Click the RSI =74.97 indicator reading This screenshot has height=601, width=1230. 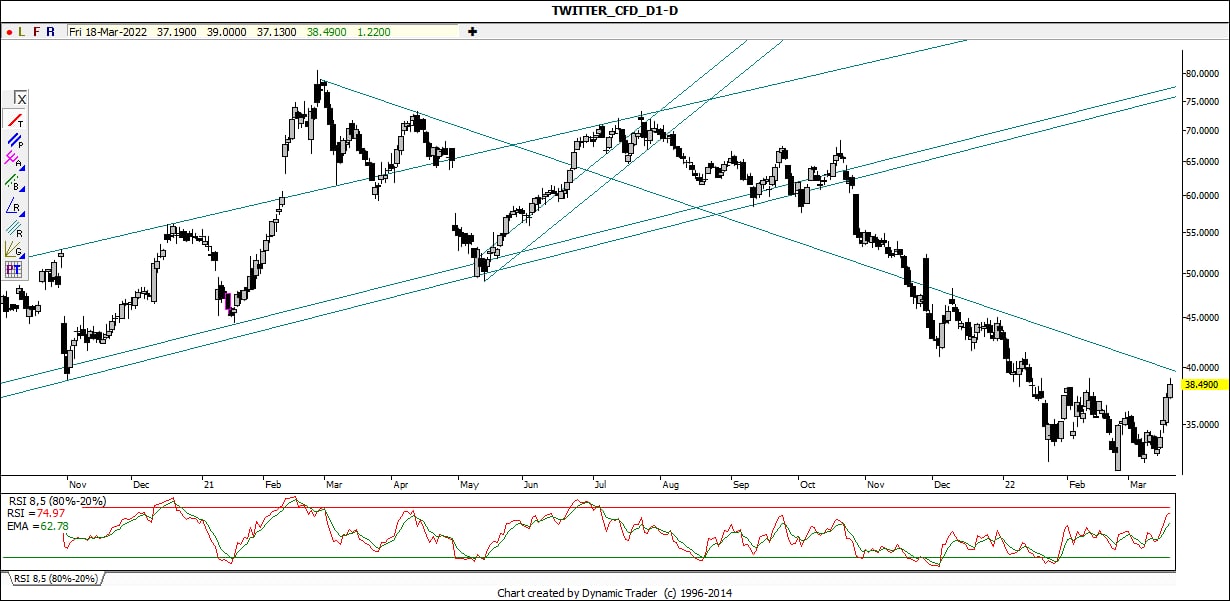[x=37, y=512]
